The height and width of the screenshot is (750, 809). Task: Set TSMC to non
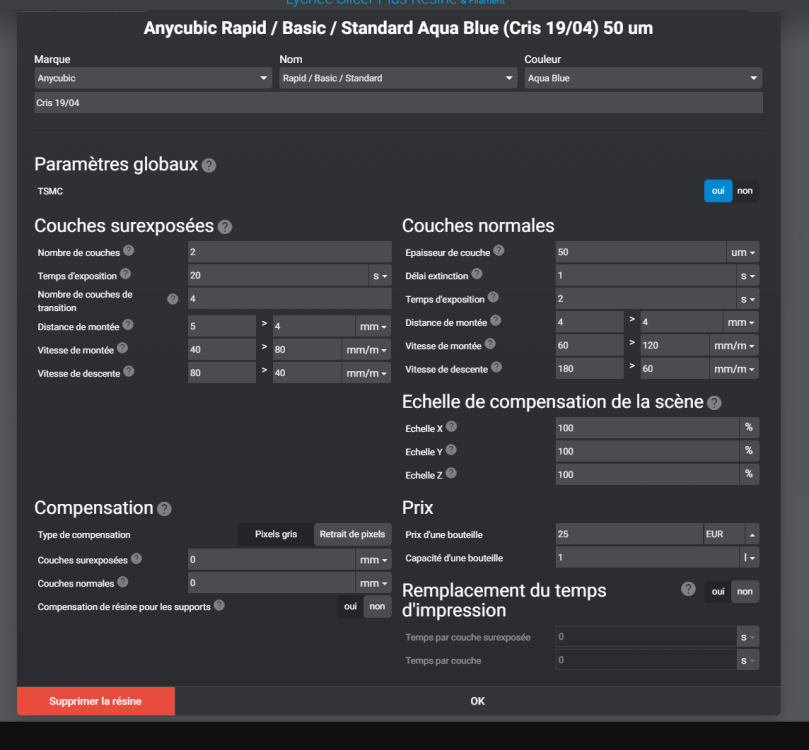point(745,191)
